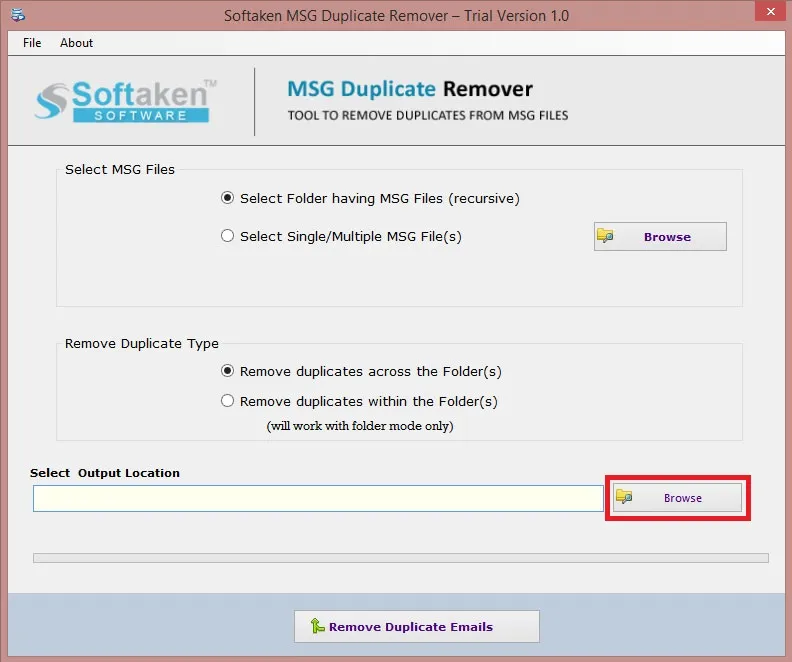
Task: Click Browse button in Select MSG Files section
Action: point(660,236)
